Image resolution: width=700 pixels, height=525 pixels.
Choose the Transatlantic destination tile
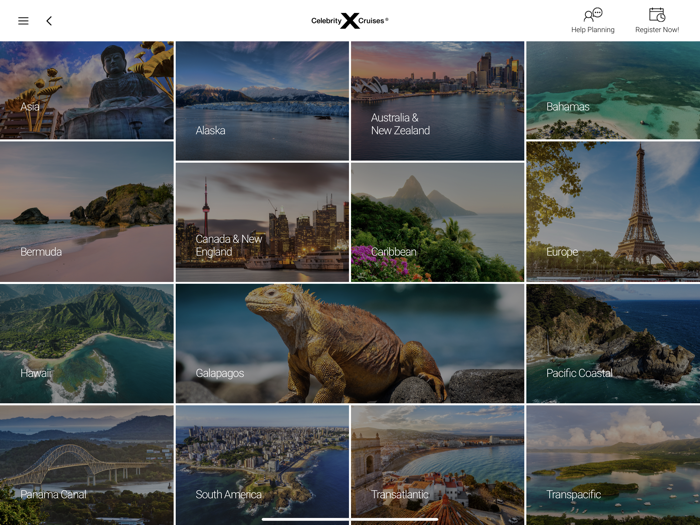click(x=438, y=465)
